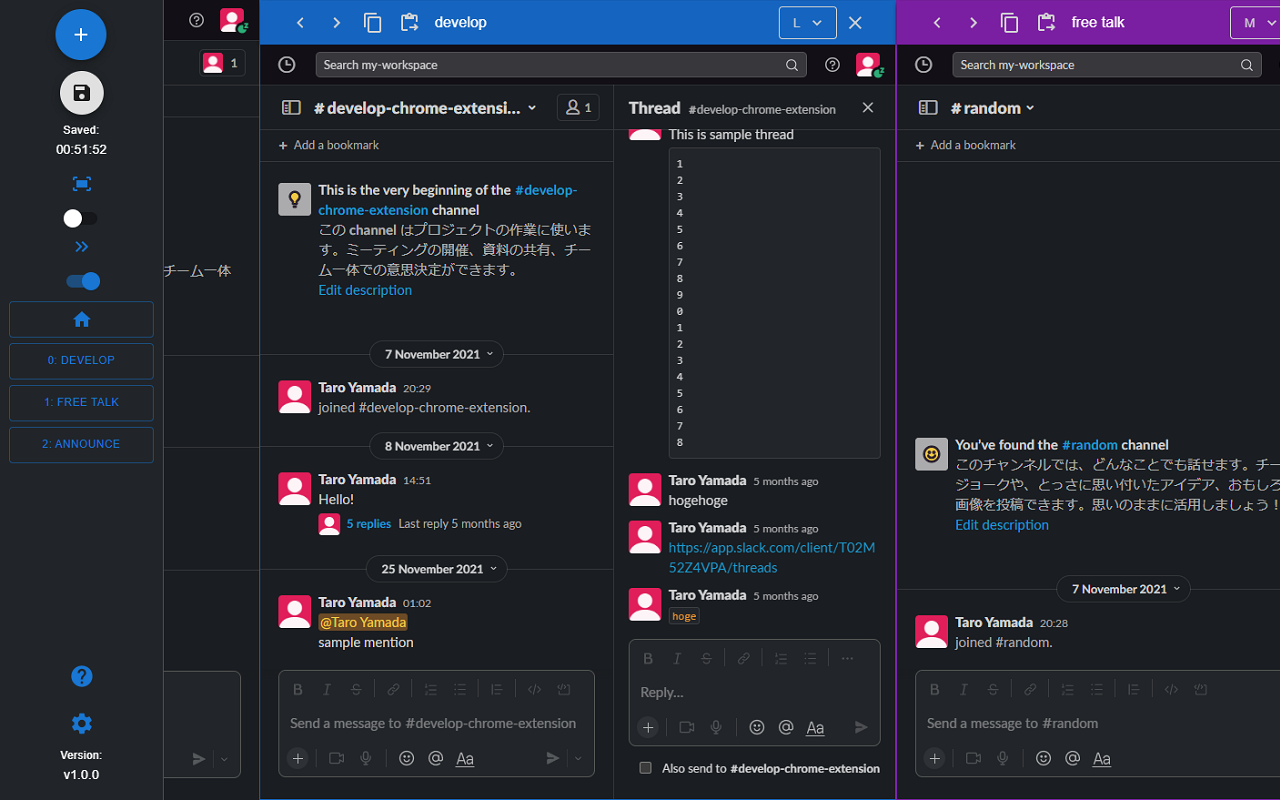Image resolution: width=1280 pixels, height=800 pixels.
Task: Click search my-workspace field in develop panel
Action: (x=561, y=65)
